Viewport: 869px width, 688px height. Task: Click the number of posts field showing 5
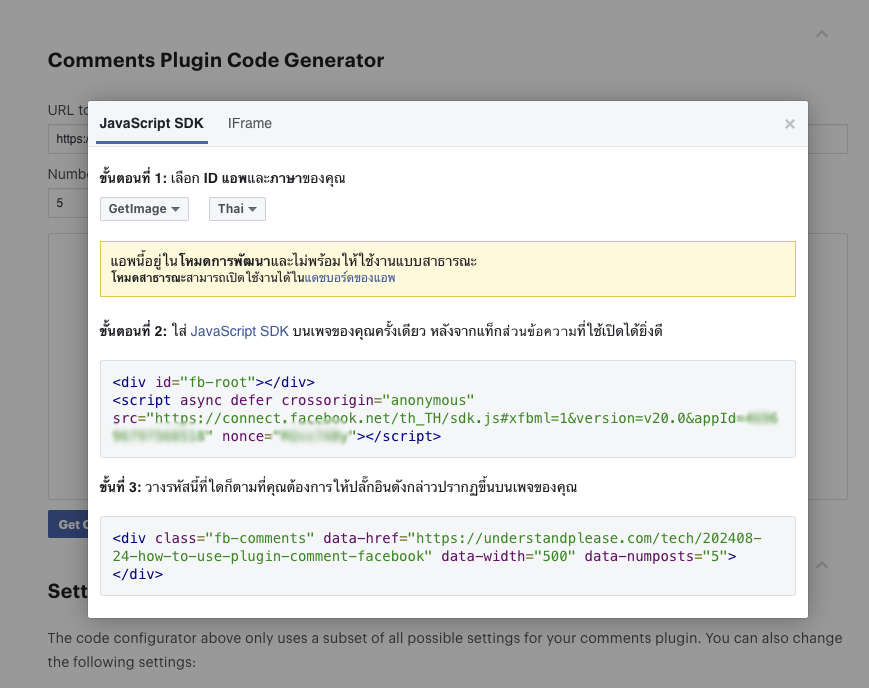(x=68, y=203)
